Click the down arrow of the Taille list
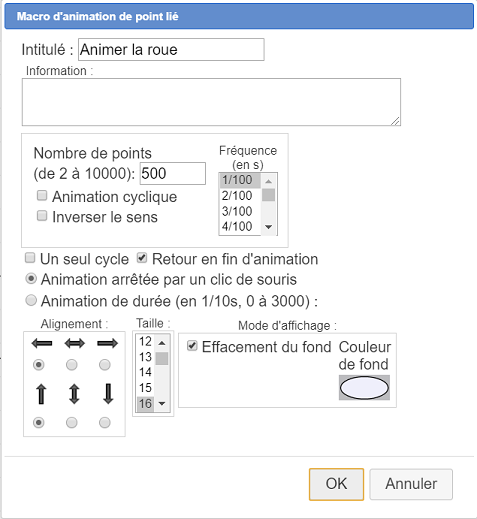The image size is (477, 519). click(162, 404)
